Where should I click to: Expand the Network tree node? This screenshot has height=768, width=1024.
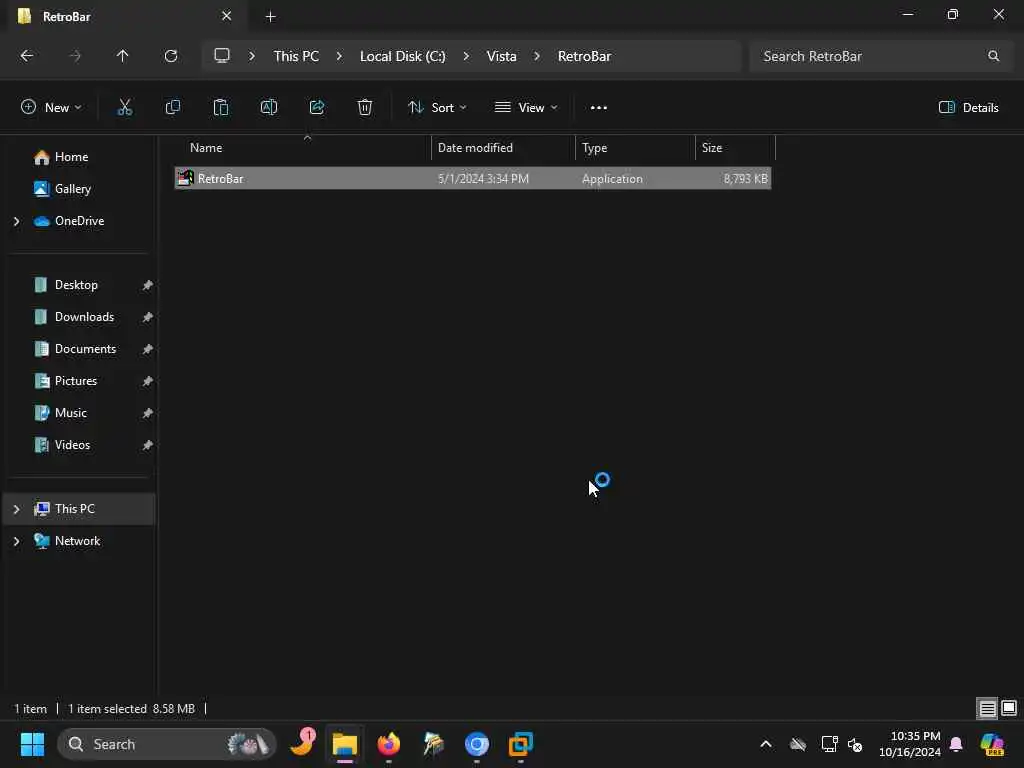pos(16,541)
